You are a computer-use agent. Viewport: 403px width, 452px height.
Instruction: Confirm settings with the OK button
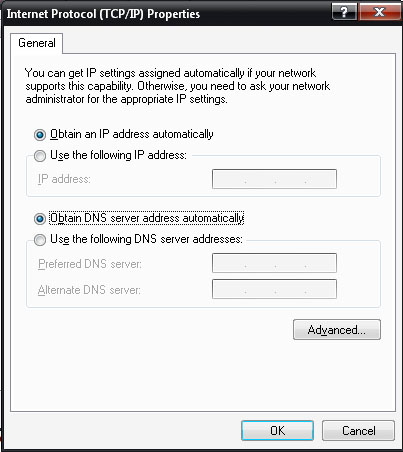coord(277,431)
